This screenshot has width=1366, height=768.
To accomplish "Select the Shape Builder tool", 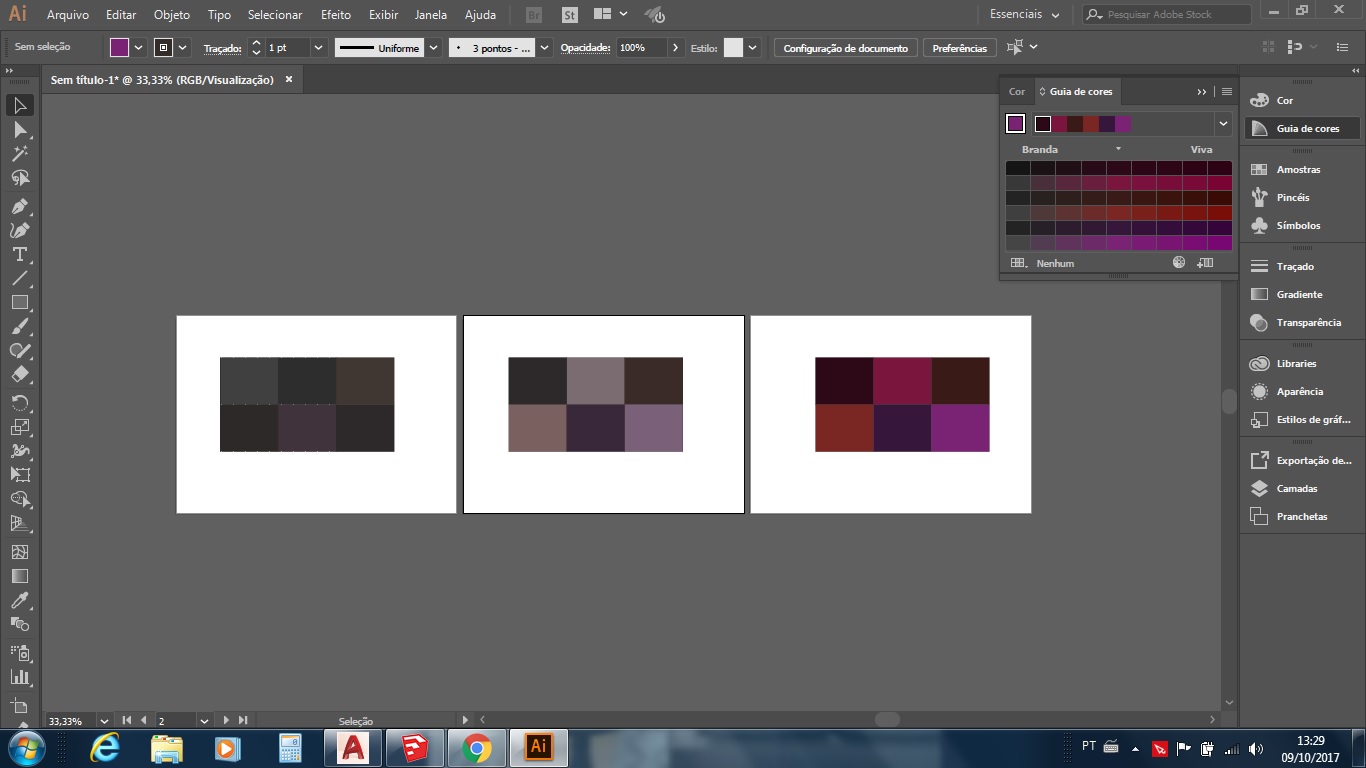I will 19,498.
